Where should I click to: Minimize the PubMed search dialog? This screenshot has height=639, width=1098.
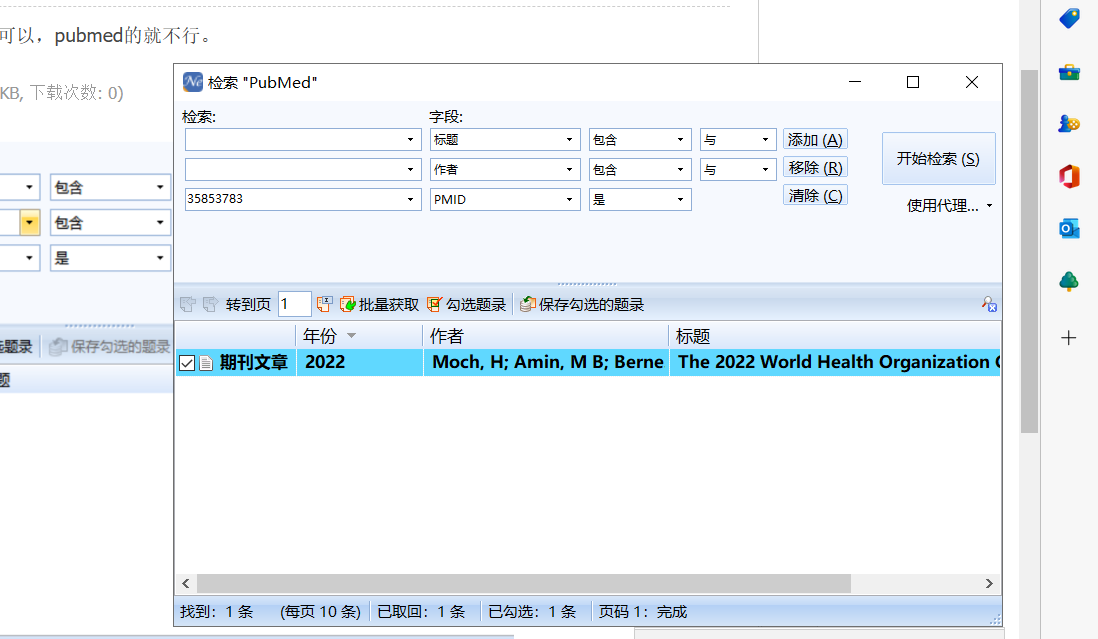click(855, 82)
